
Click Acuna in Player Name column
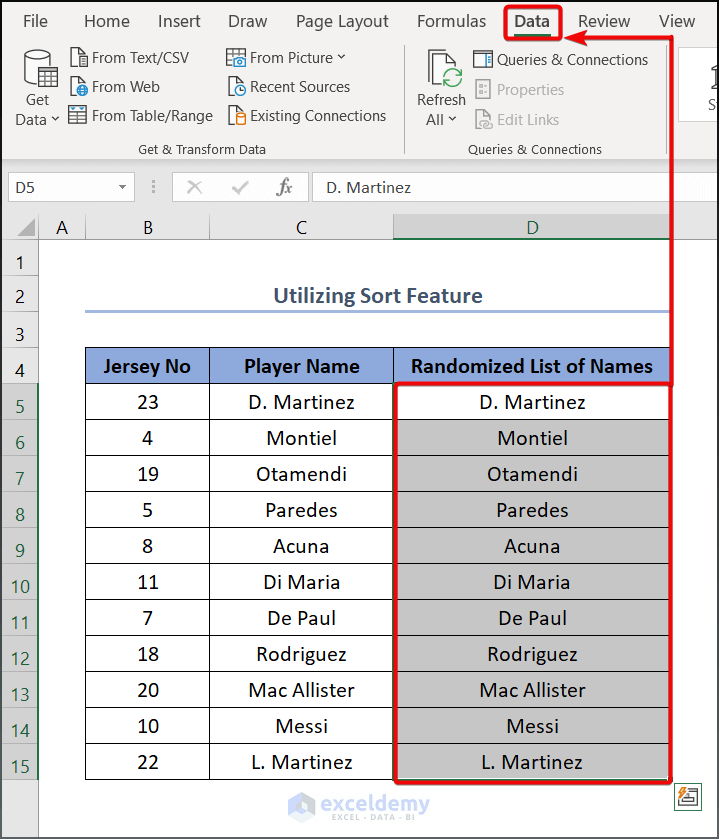(301, 546)
